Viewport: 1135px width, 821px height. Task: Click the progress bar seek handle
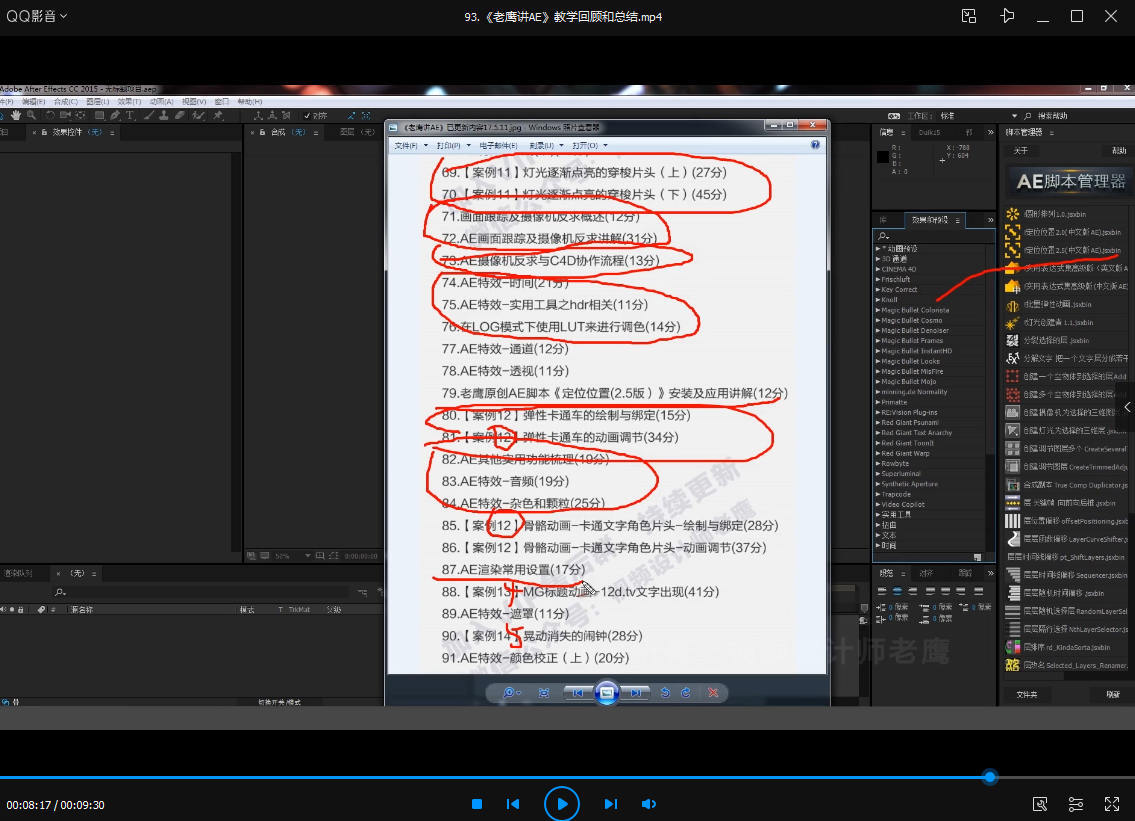pyautogui.click(x=990, y=777)
